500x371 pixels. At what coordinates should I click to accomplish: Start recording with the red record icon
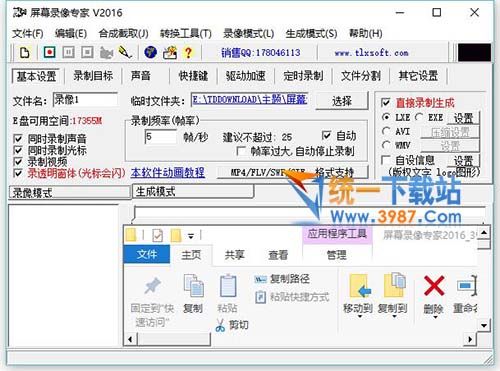49,52
